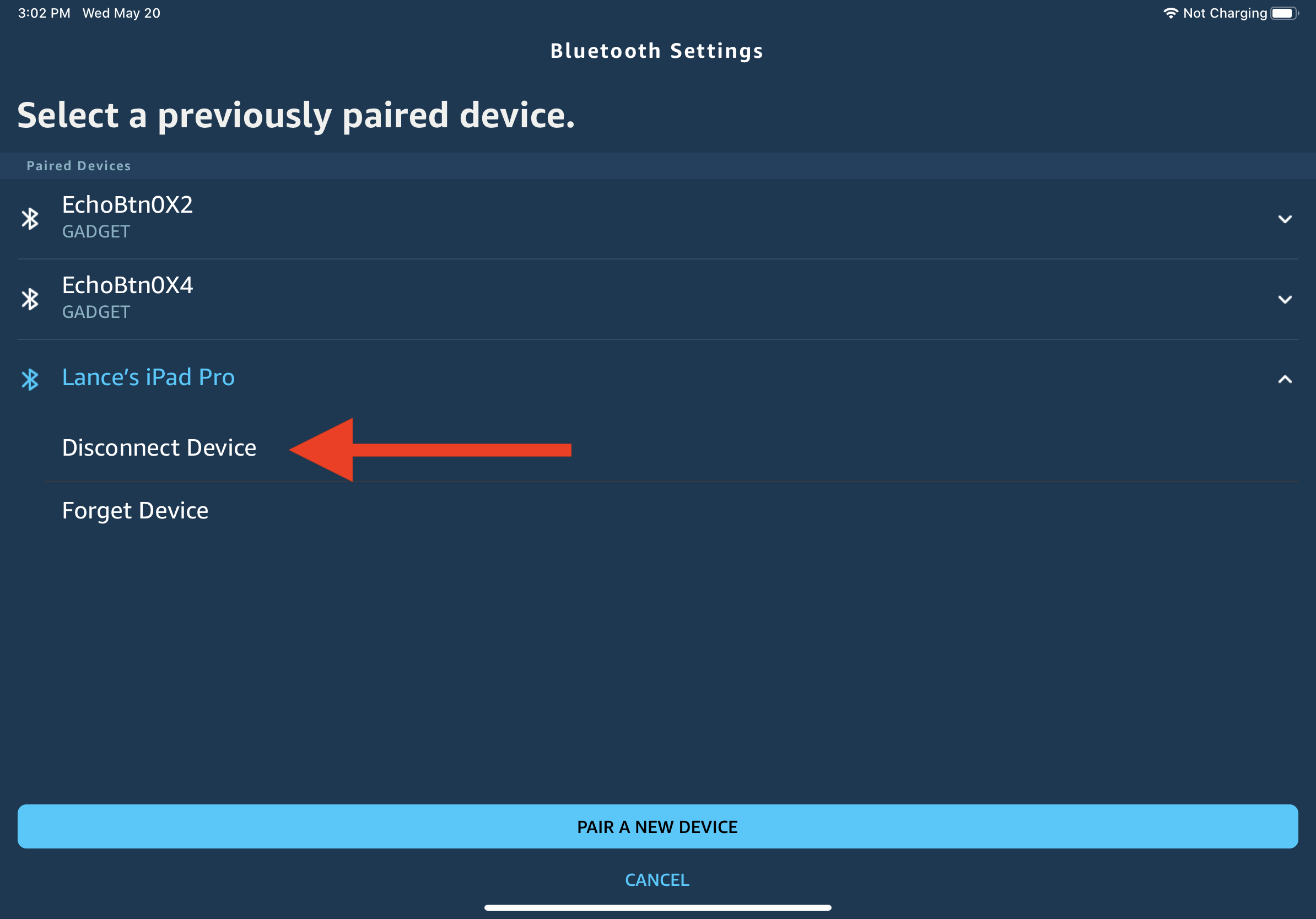Screen dimensions: 1316x919
Task: Tap the Not Charging status text
Action: point(1225,13)
